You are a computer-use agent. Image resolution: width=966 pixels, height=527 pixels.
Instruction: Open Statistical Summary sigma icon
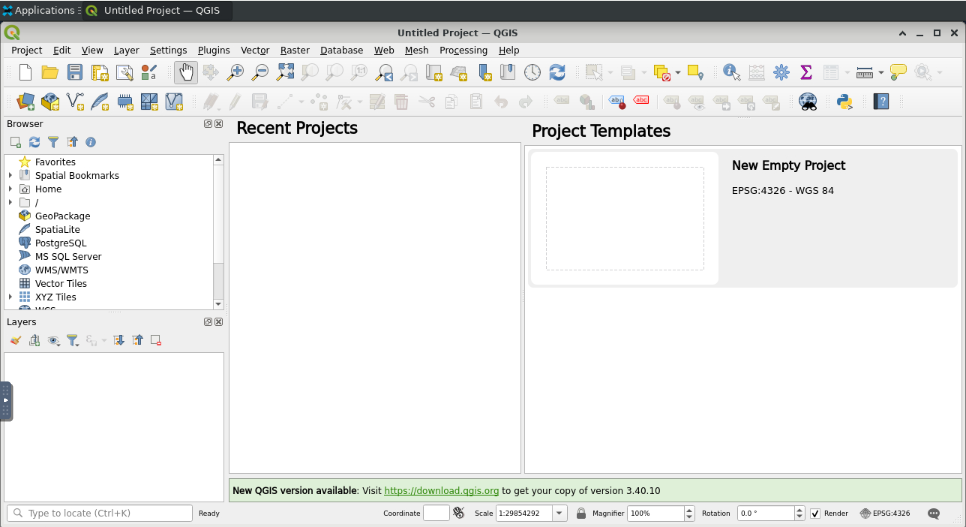click(x=806, y=73)
